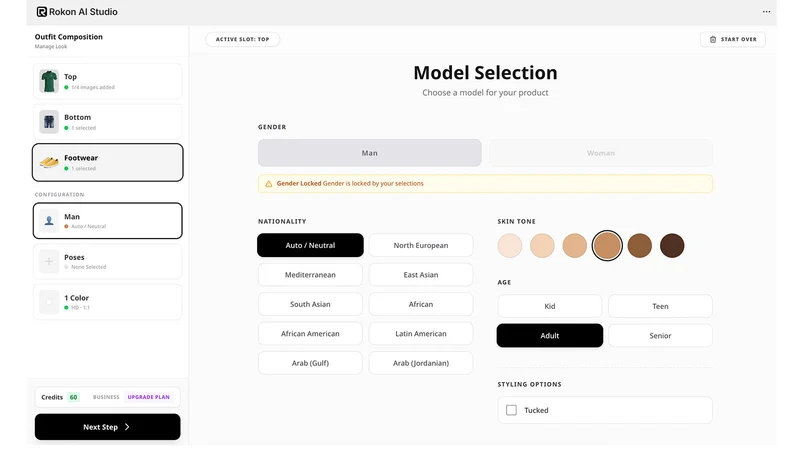Click the Next Step button
800x450 pixels.
pos(108,427)
